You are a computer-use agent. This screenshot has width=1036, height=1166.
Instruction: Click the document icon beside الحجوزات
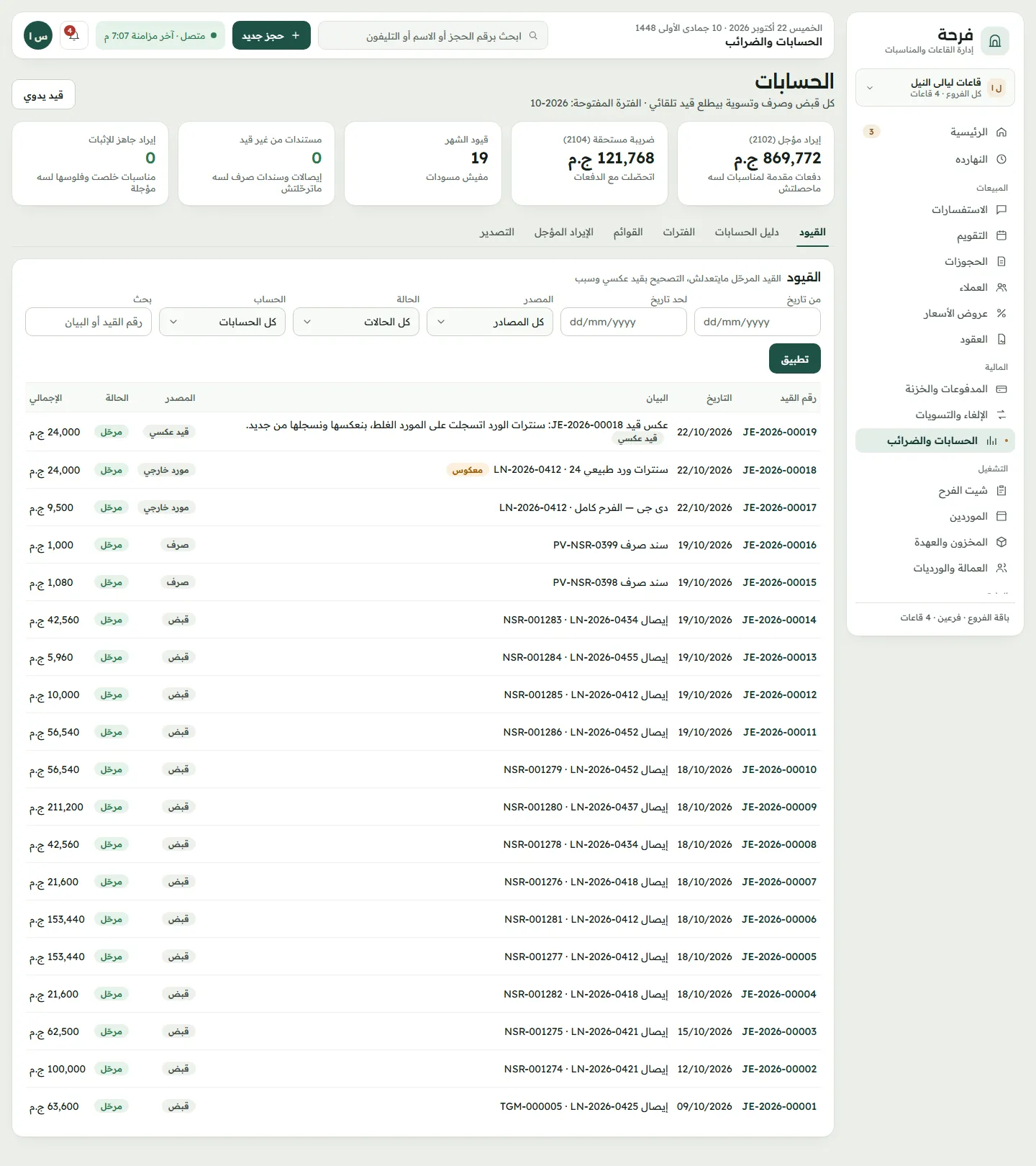1001,262
